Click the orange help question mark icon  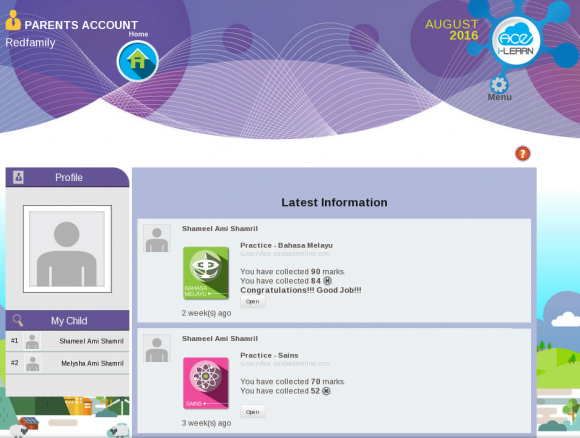[523, 154]
